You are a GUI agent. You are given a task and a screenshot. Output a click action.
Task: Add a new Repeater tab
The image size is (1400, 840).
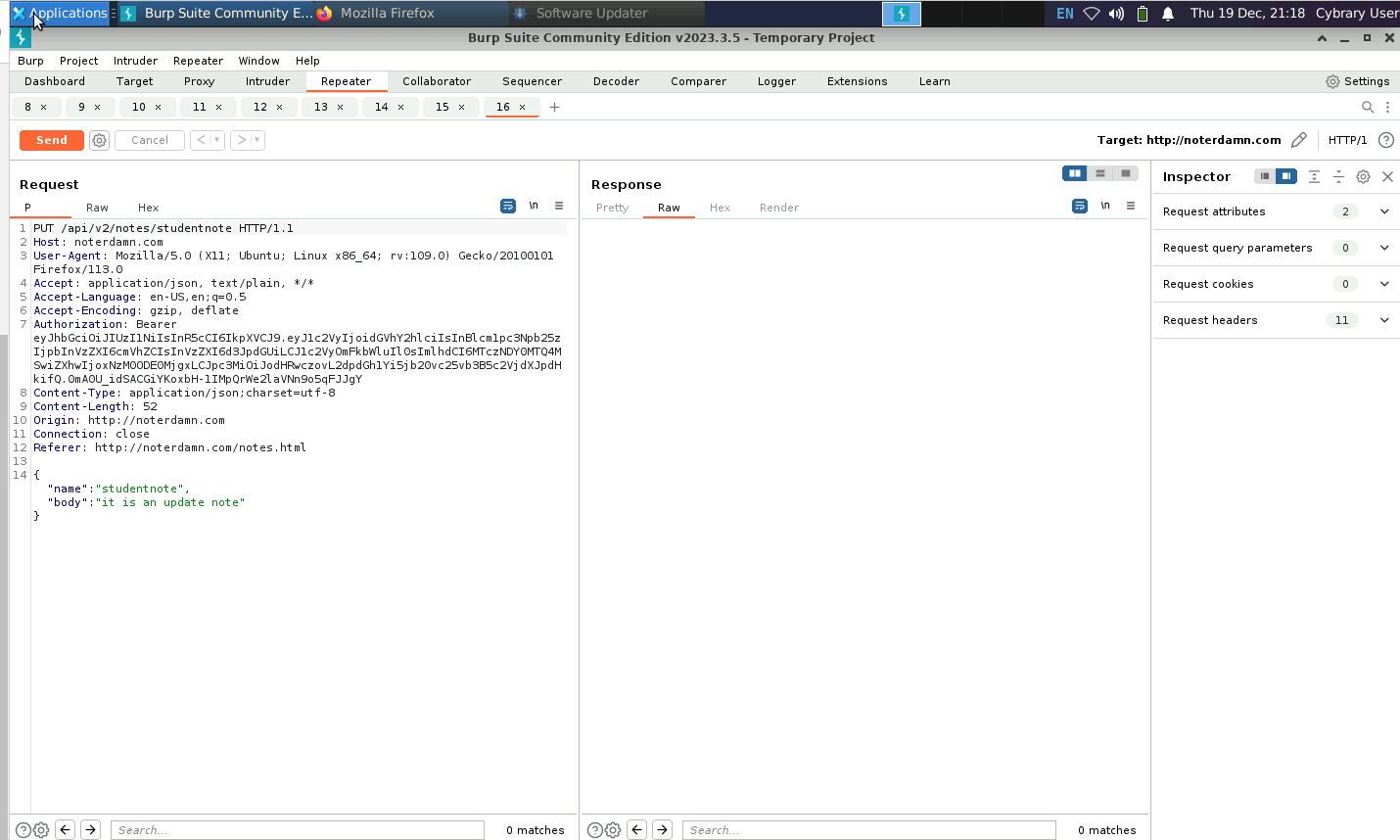(554, 107)
